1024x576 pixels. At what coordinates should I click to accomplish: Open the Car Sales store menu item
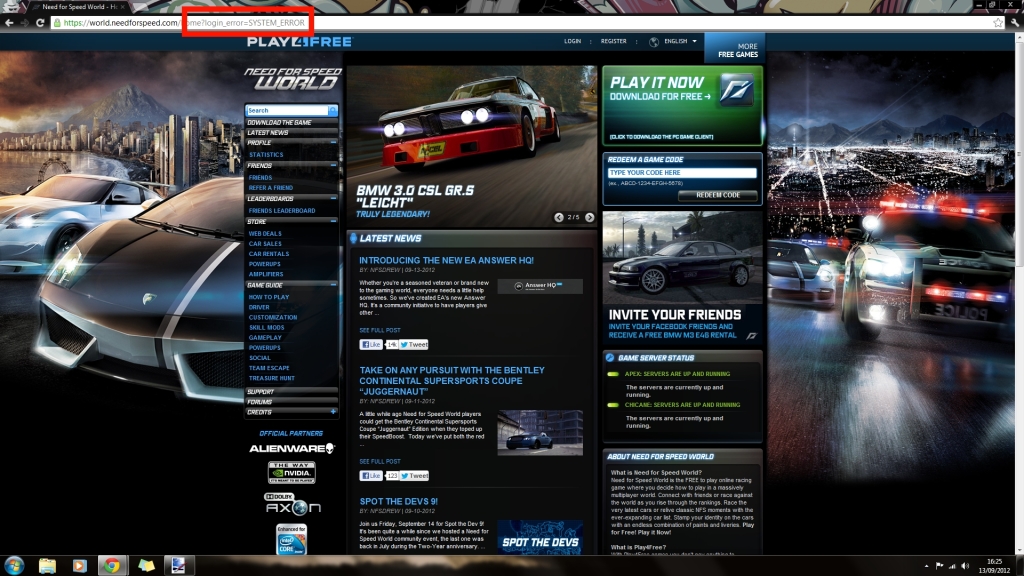pos(265,244)
